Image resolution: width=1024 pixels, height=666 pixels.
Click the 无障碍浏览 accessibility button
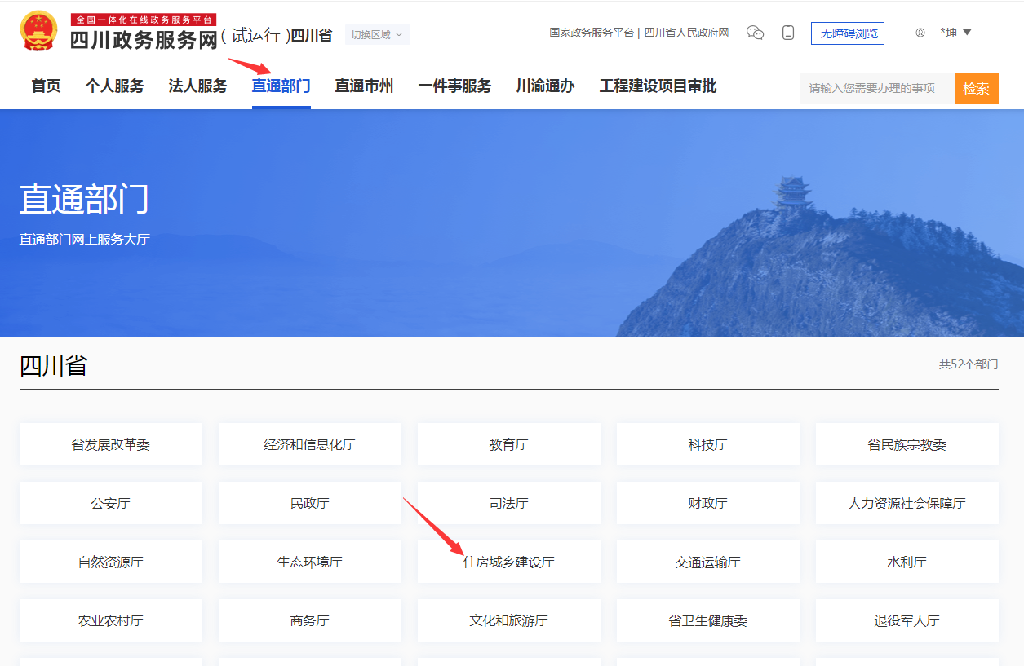pos(847,33)
